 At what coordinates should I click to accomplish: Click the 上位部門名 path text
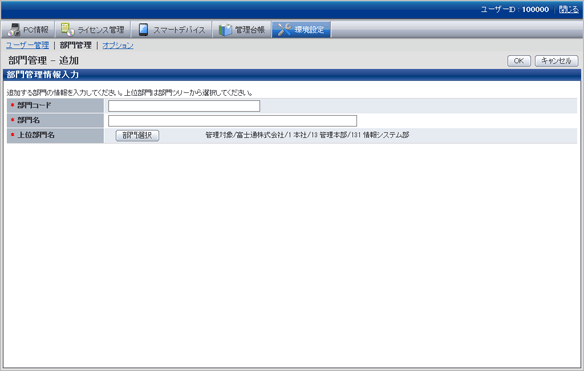[x=307, y=135]
